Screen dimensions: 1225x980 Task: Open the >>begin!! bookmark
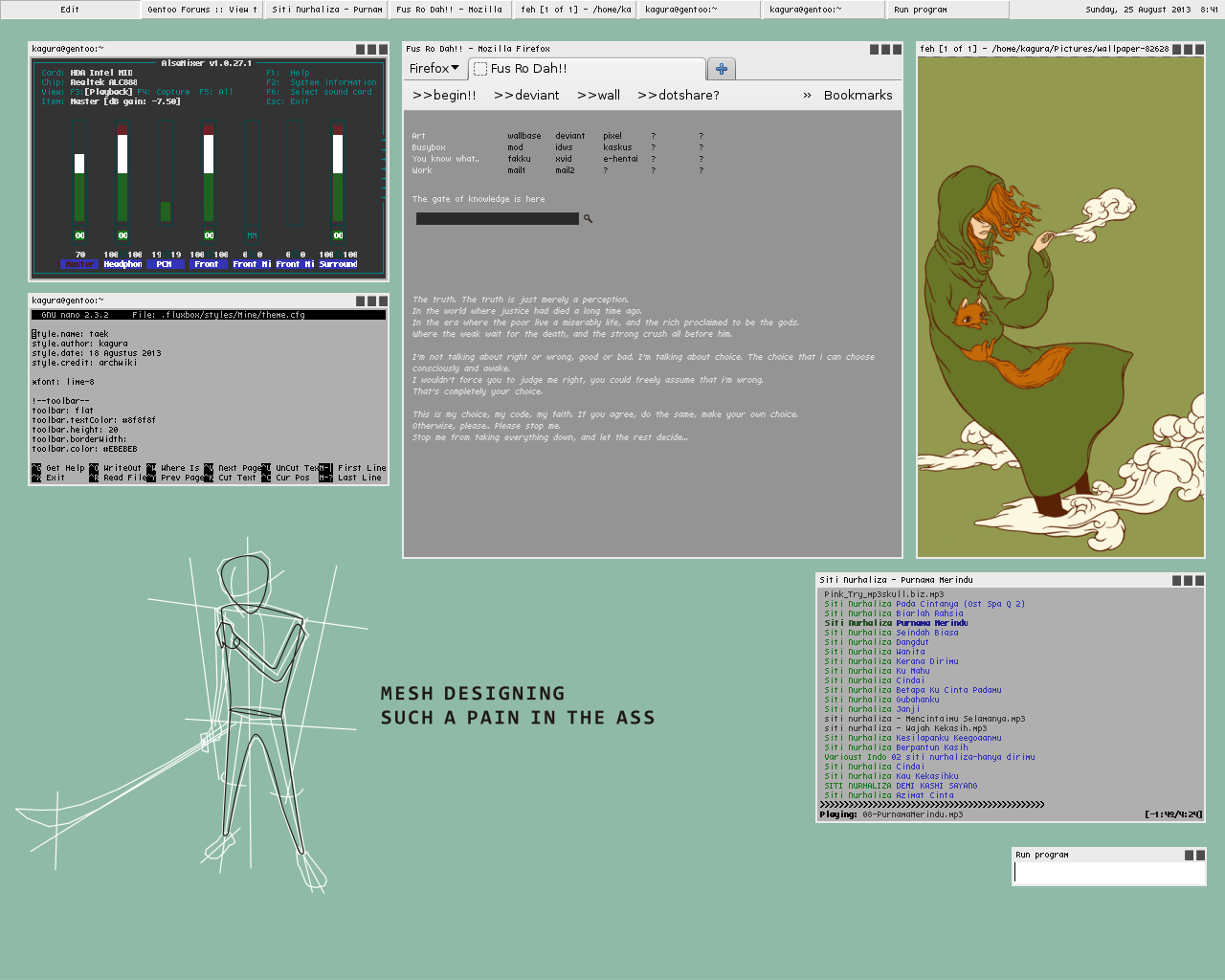[x=444, y=95]
